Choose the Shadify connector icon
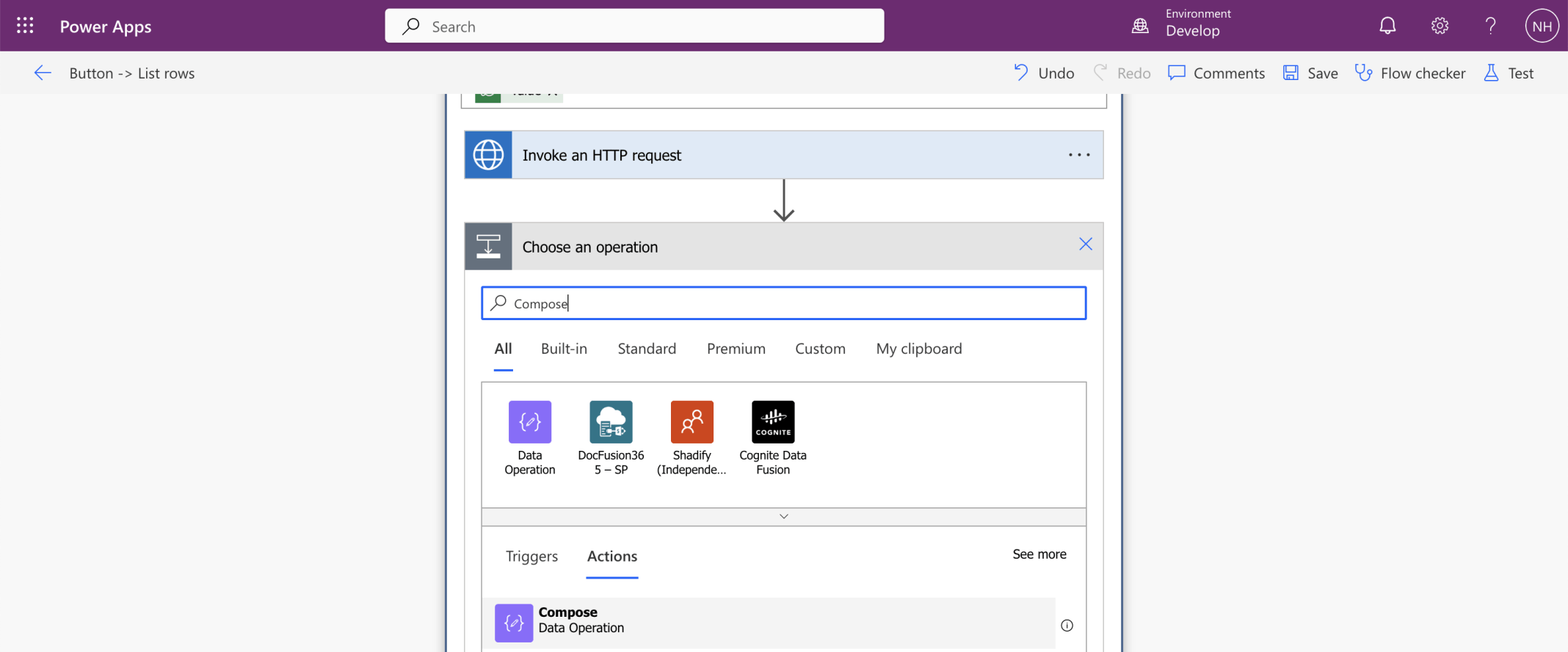Viewport: 1568px width, 652px height. click(692, 422)
